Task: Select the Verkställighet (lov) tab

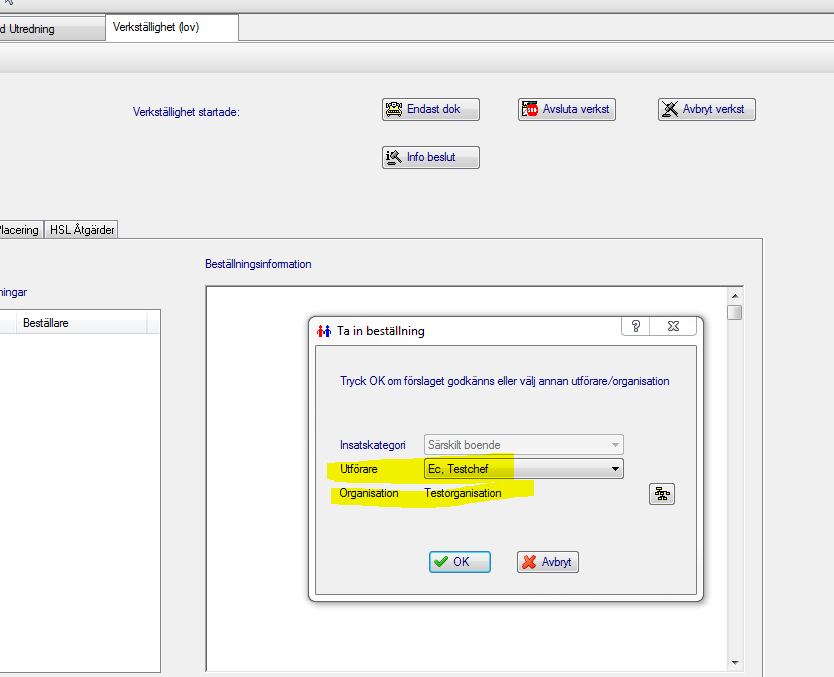Action: click(172, 28)
